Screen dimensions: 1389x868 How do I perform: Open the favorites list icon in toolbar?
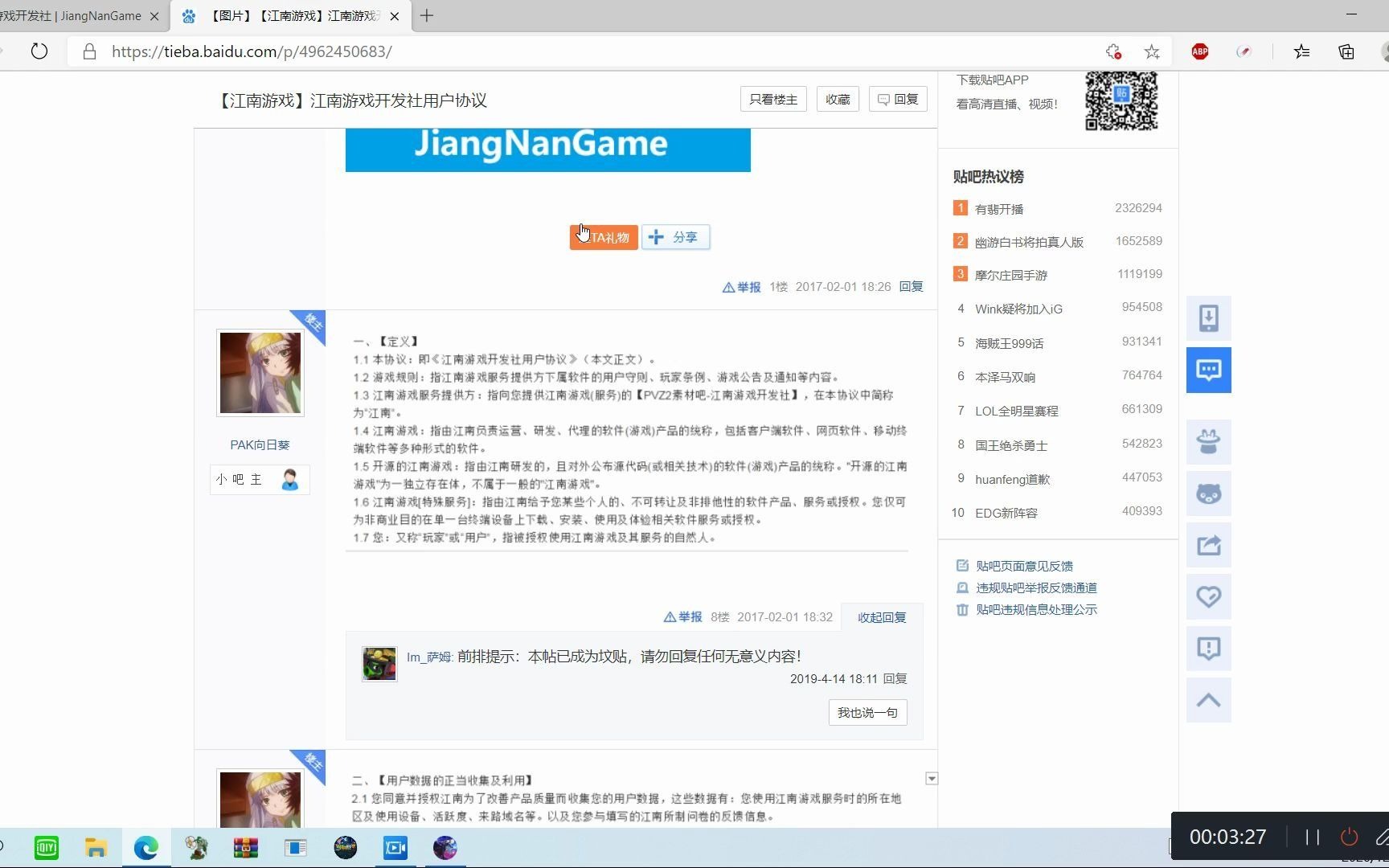(x=1302, y=51)
